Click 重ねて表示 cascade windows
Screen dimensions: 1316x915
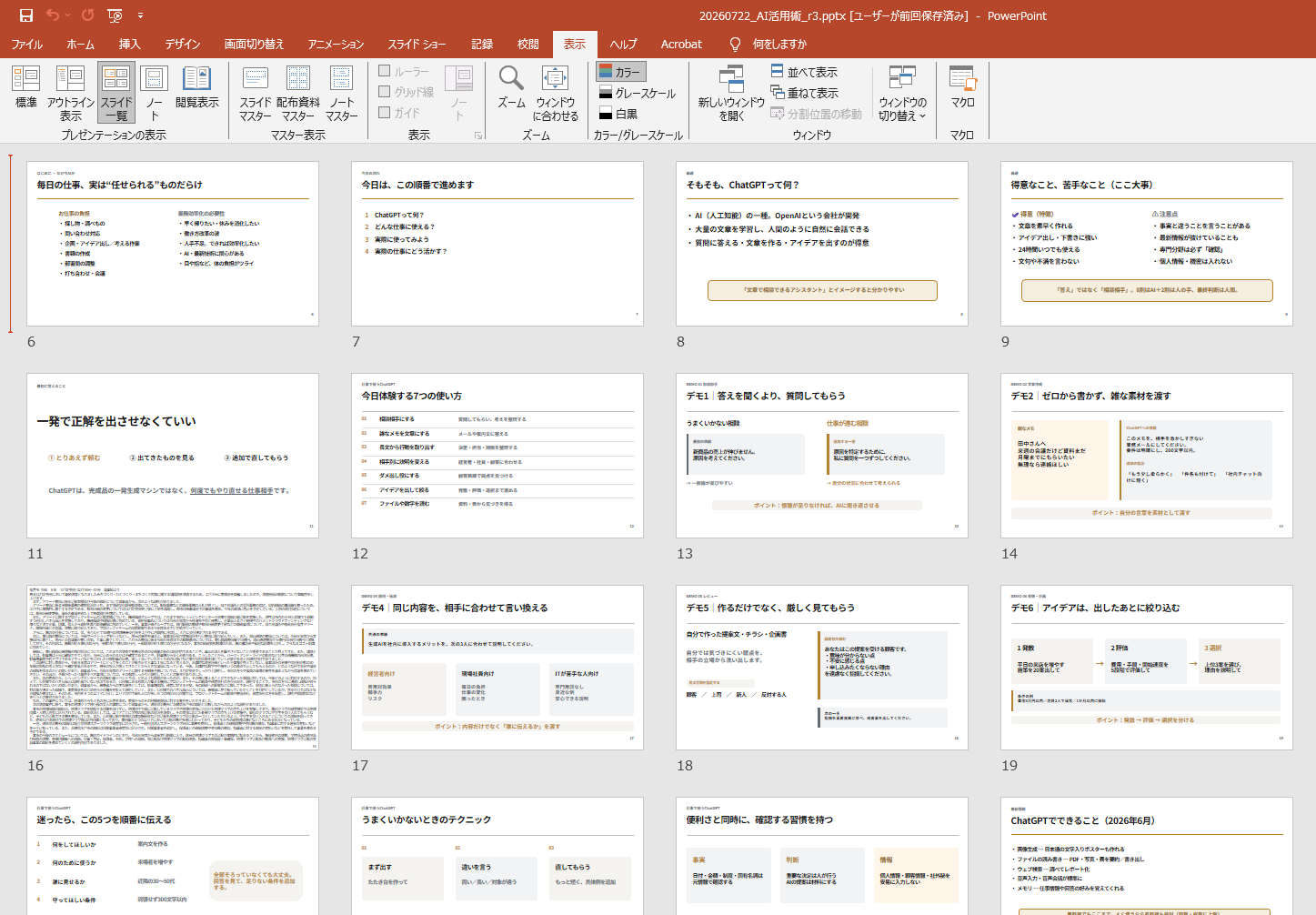tap(805, 93)
